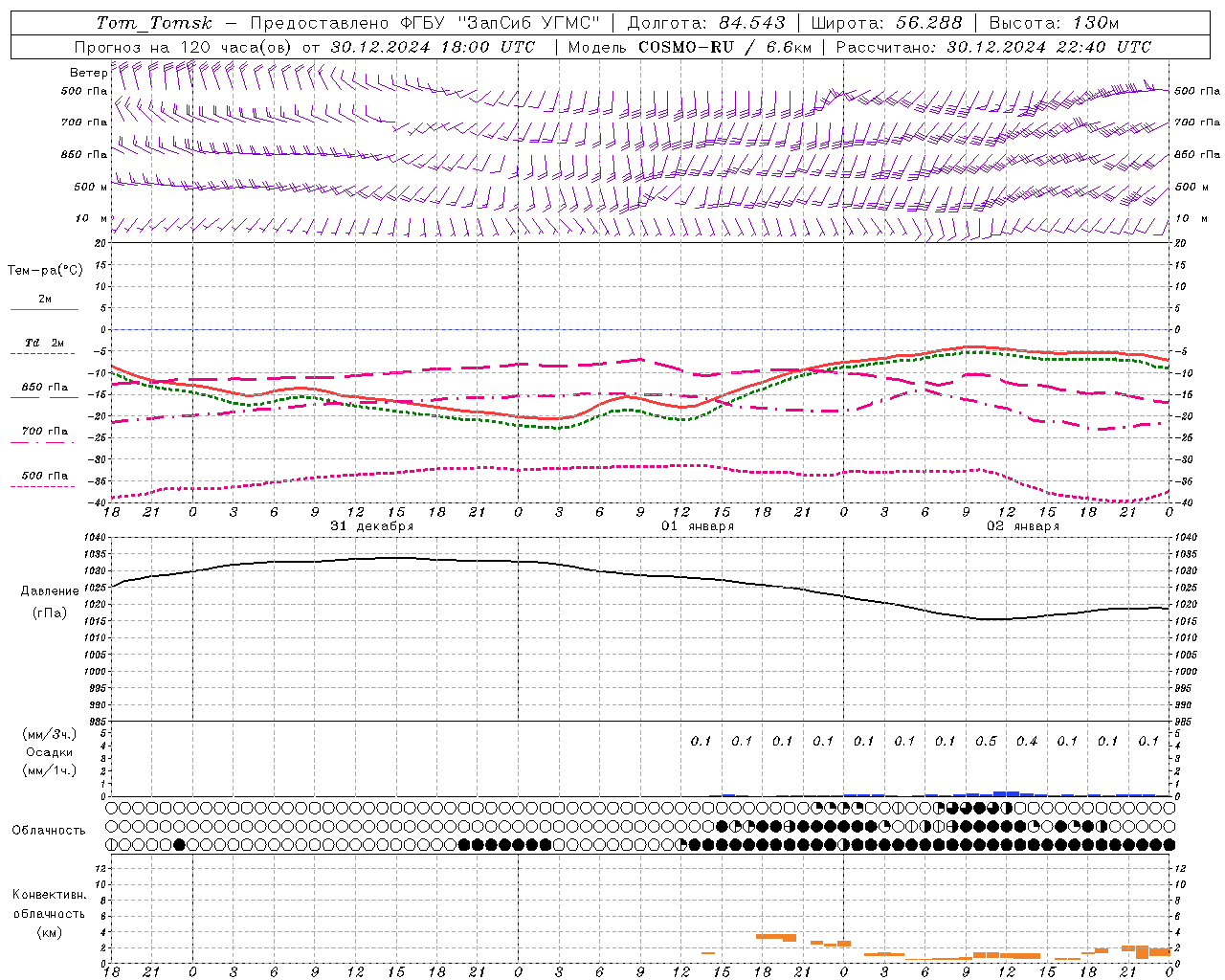
Task: Click the Долгота: 84.543 field
Action: (x=706, y=23)
